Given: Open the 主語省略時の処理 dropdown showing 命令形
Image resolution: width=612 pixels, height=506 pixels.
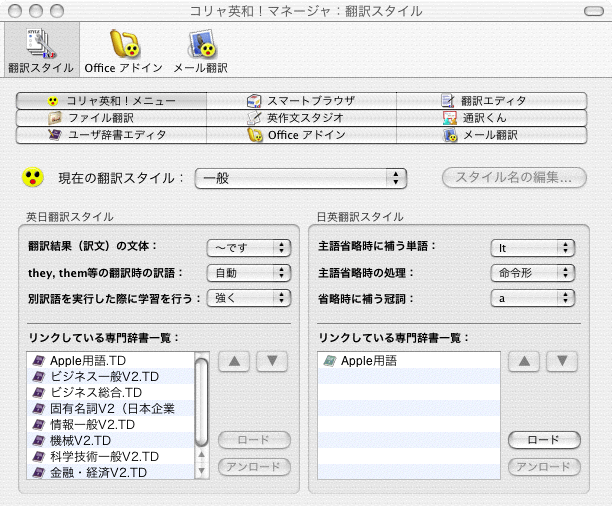Looking at the screenshot, I should [x=532, y=273].
